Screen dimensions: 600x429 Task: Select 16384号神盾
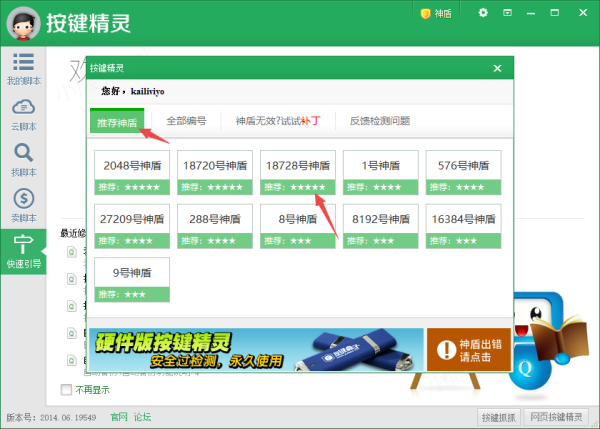point(463,226)
